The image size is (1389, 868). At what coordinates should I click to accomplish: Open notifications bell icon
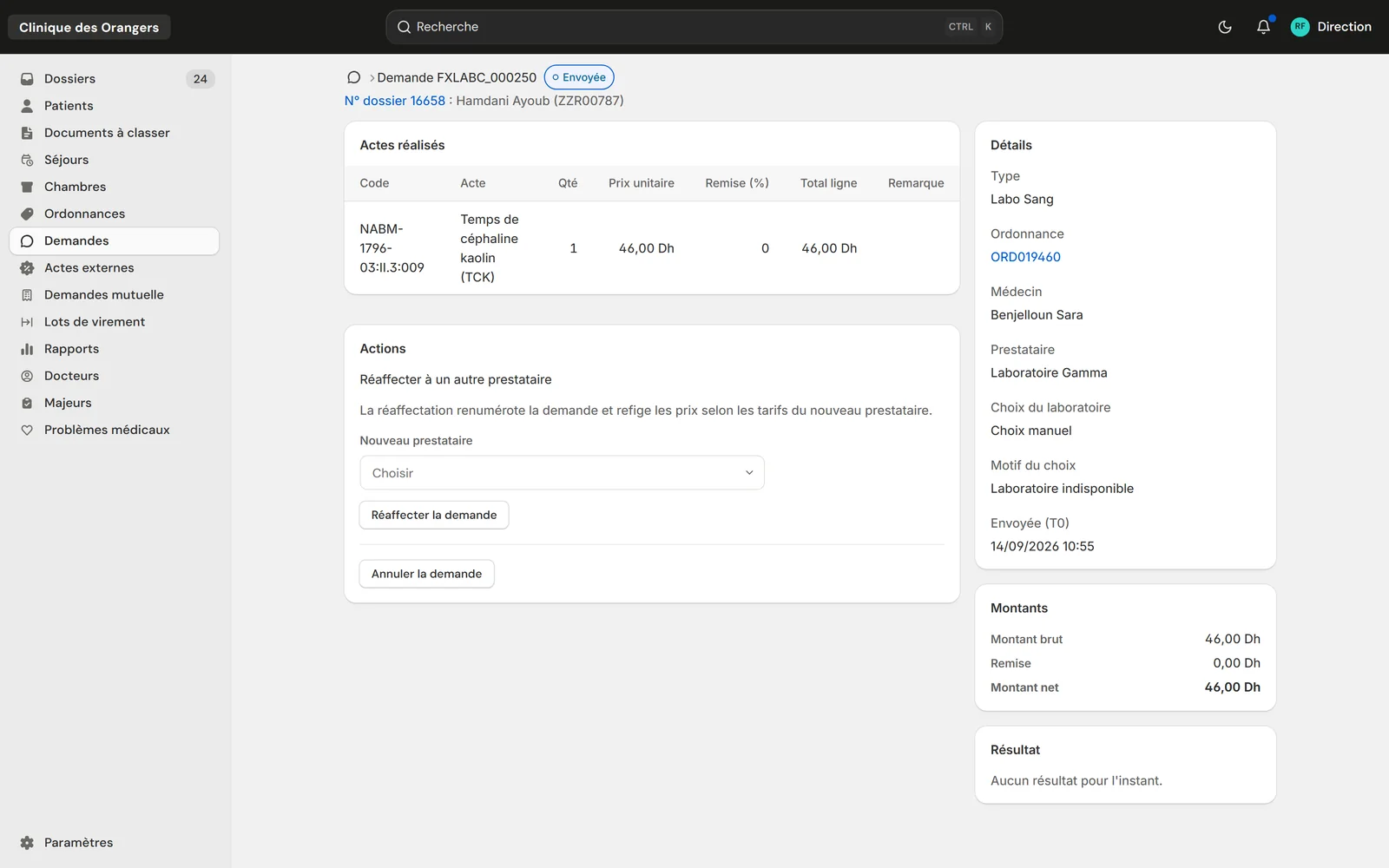[1263, 27]
